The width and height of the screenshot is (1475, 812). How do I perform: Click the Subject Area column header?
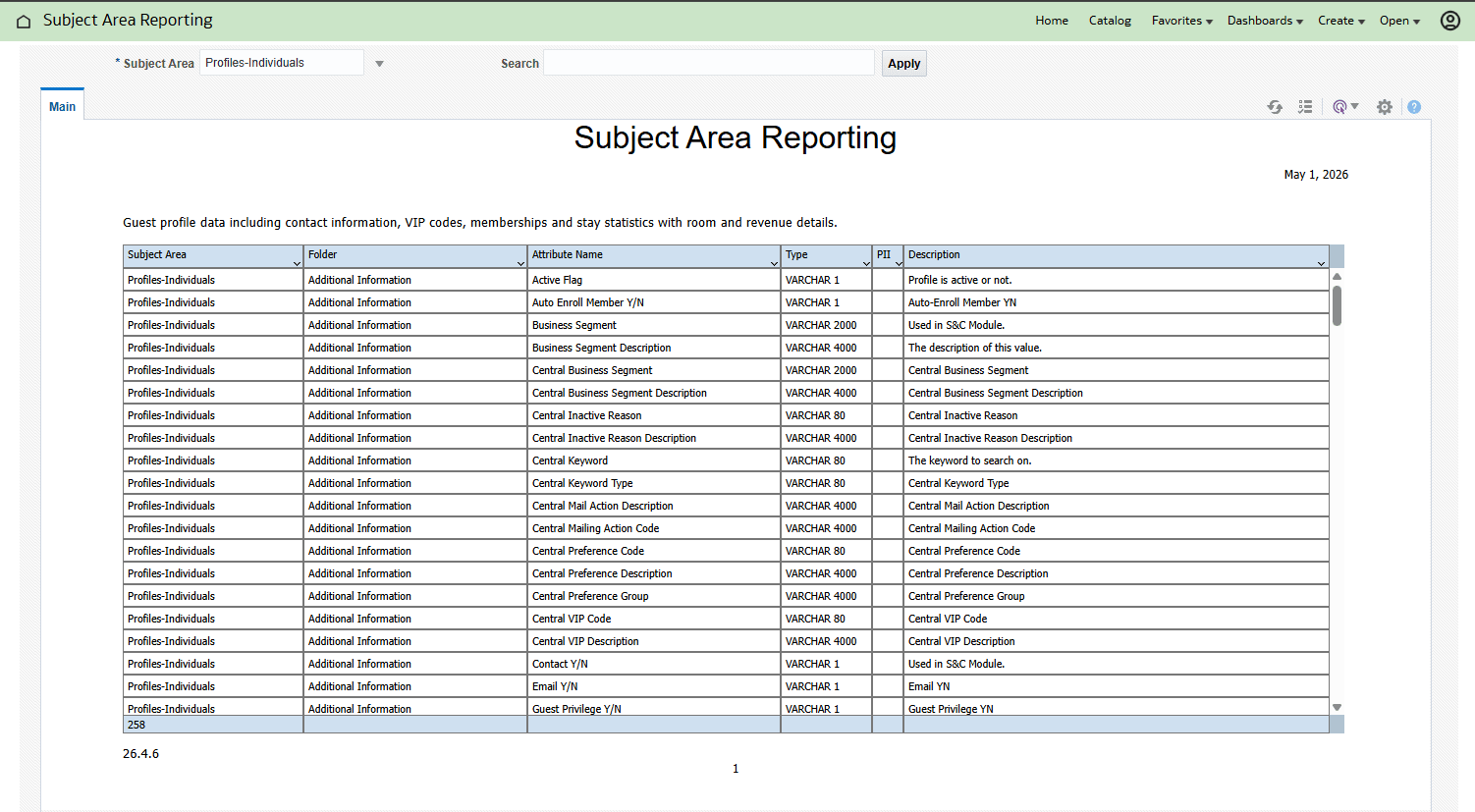click(213, 255)
